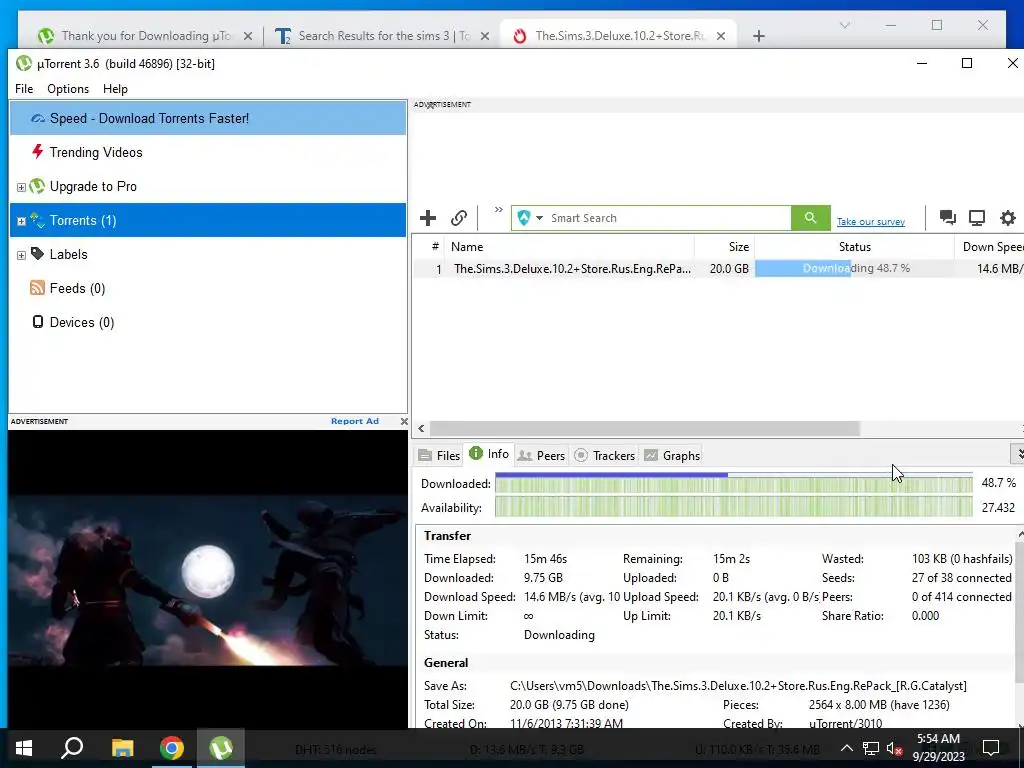Switch to the Info tab

(x=489, y=454)
